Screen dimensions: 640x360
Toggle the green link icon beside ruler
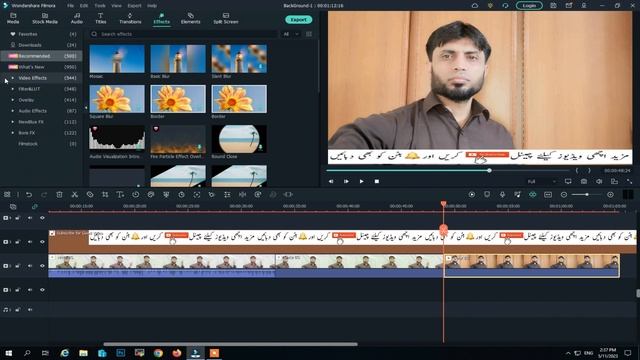coord(35,207)
